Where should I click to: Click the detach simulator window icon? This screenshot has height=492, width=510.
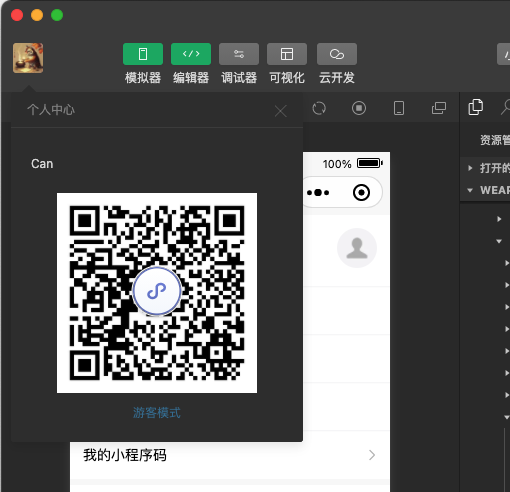[x=439, y=108]
